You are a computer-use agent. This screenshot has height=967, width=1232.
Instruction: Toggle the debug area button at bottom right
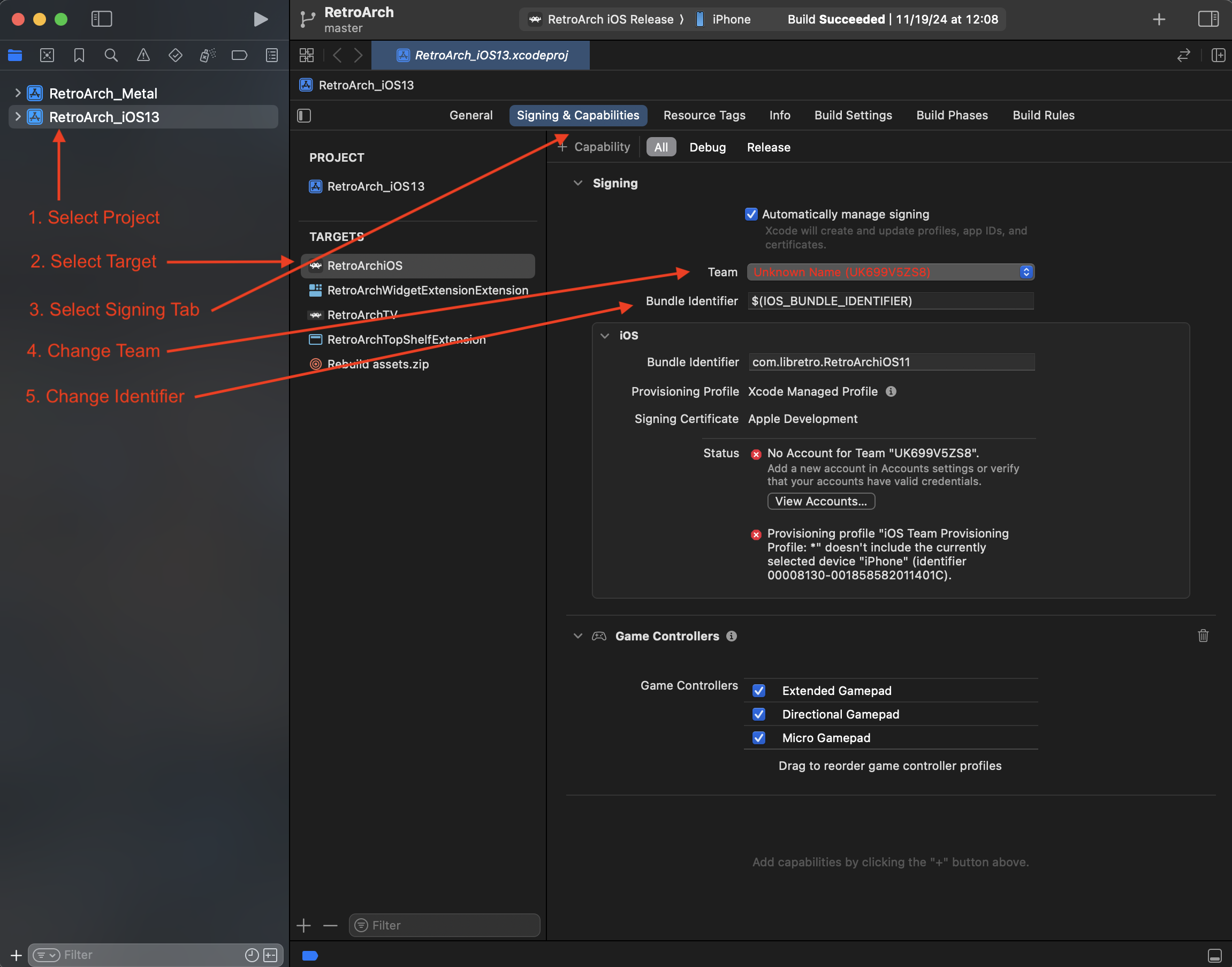(1214, 956)
